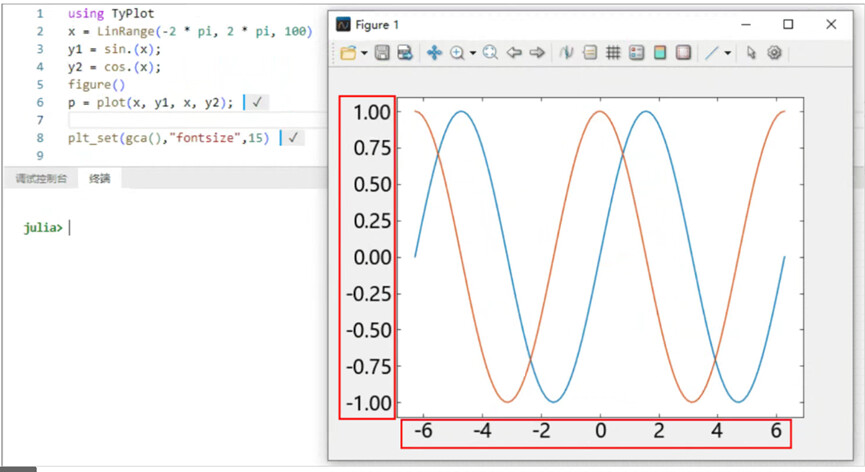The width and height of the screenshot is (865, 472).
Task: Click the save floppy disk icon
Action: pyautogui.click(x=382, y=53)
